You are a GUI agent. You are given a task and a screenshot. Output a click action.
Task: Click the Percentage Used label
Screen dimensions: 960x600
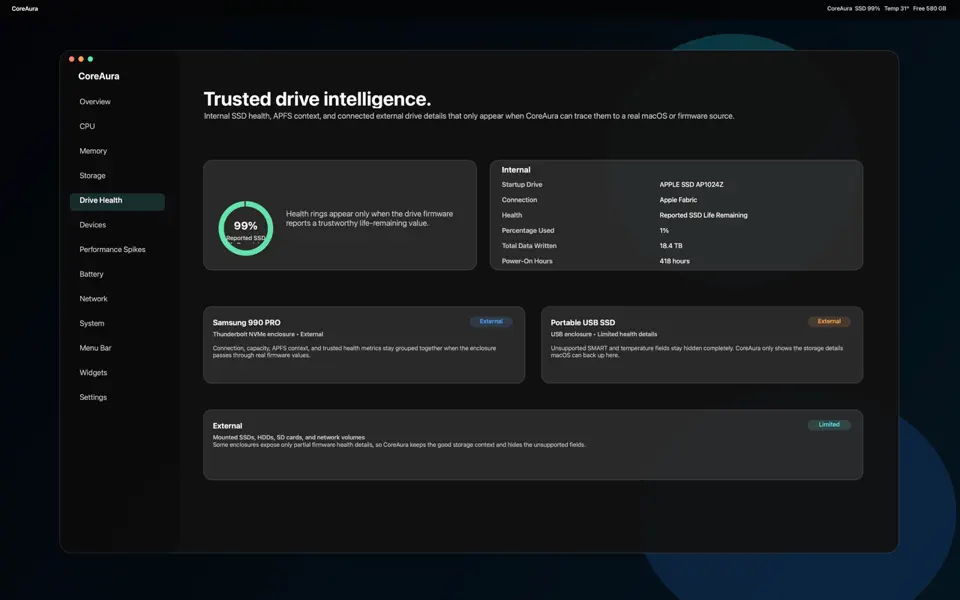tap(528, 230)
